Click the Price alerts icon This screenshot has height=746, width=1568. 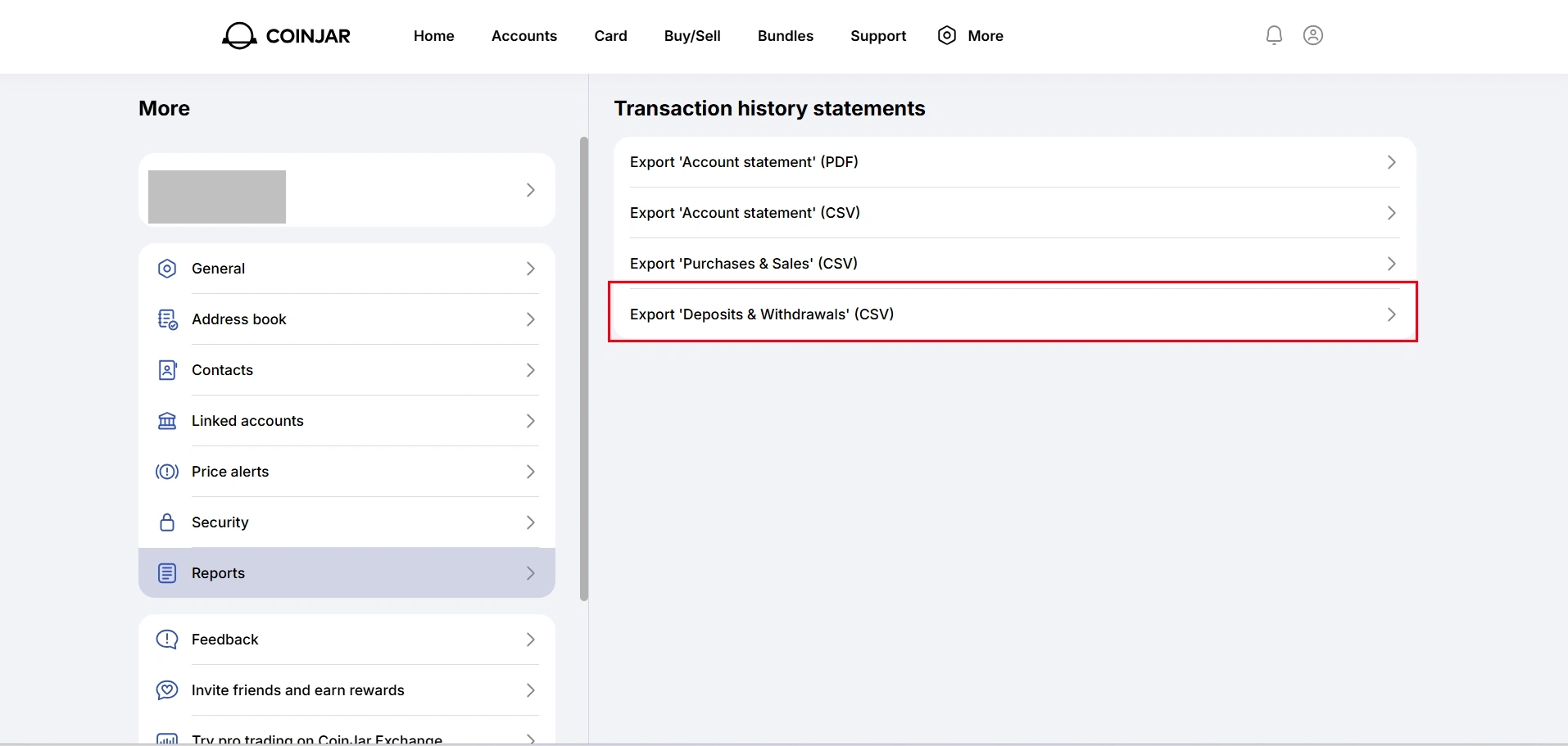pyautogui.click(x=167, y=472)
